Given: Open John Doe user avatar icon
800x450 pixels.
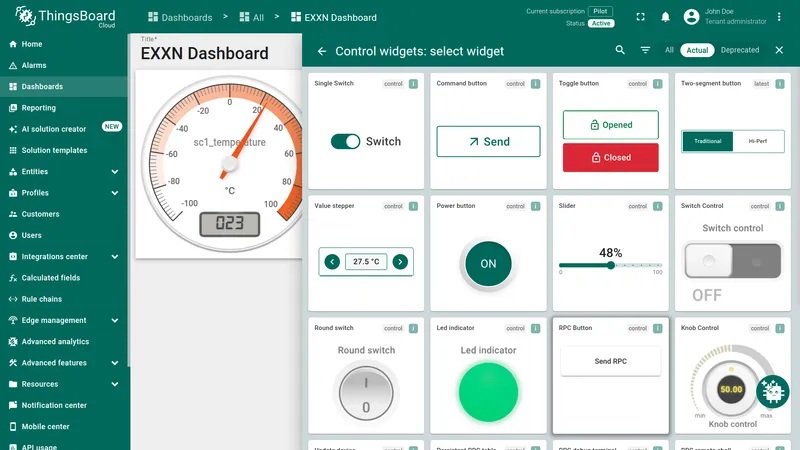Looking at the screenshot, I should pos(691,17).
